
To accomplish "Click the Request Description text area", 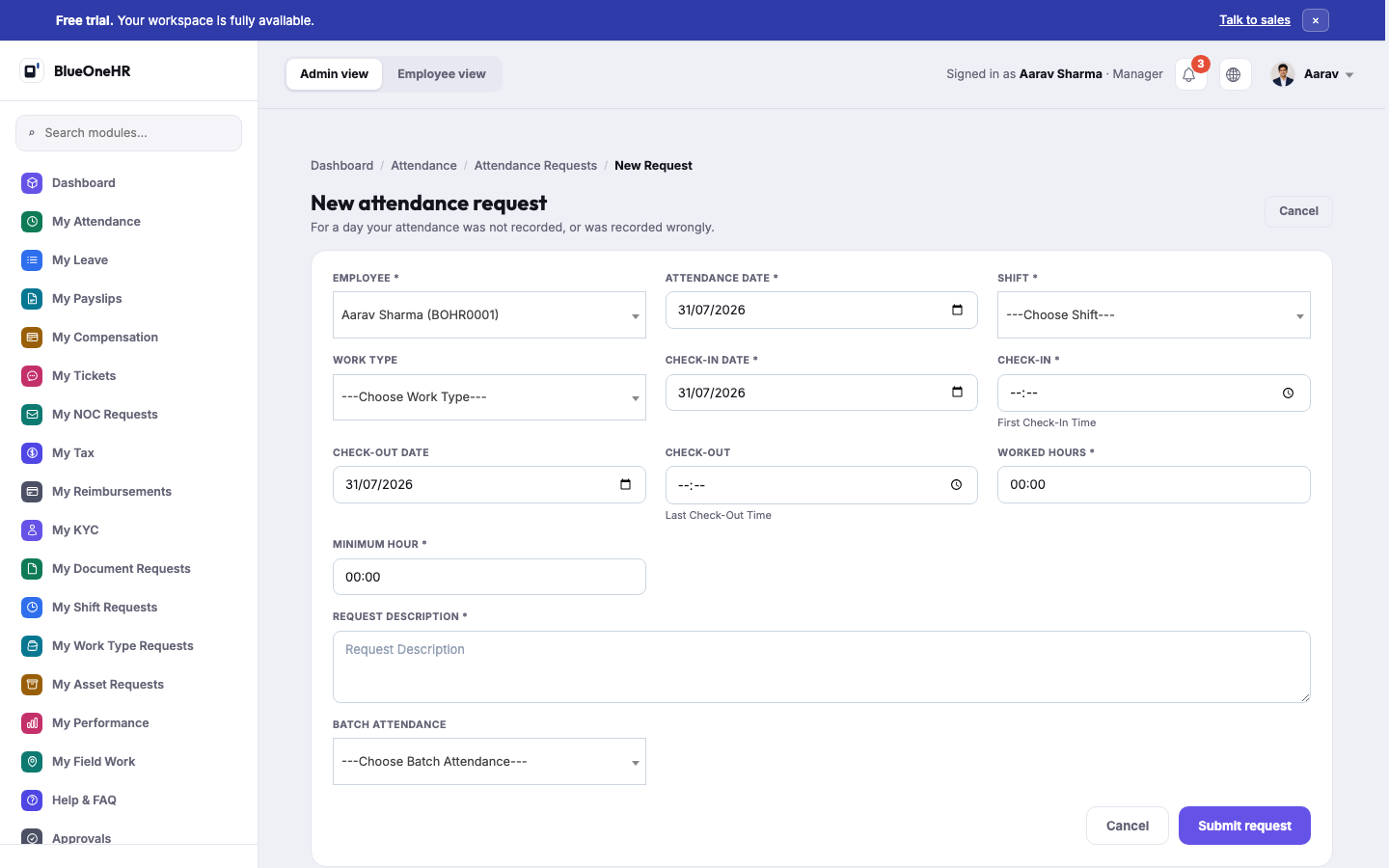I will point(822,667).
